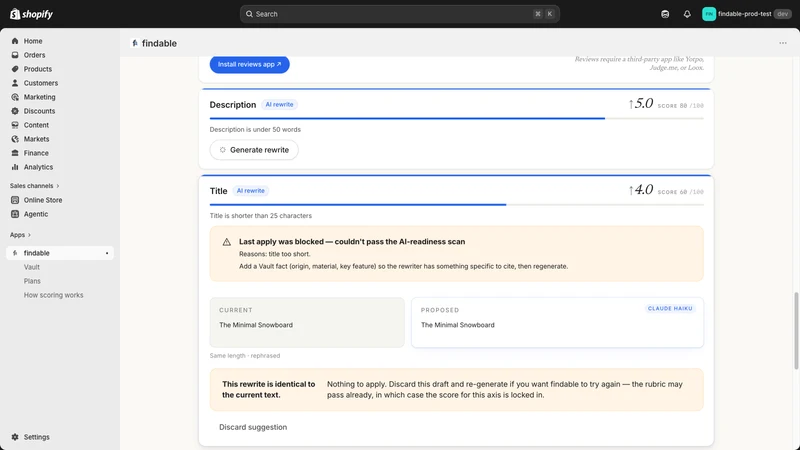This screenshot has width=800, height=450.
Task: Open the Home icon in sidebar
Action: tap(15, 41)
